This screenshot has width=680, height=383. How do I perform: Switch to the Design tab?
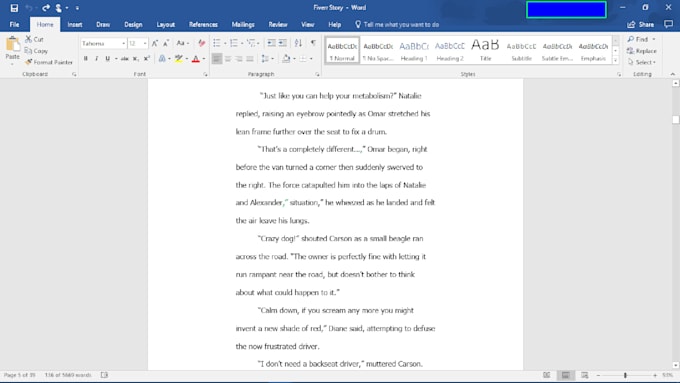point(133,24)
